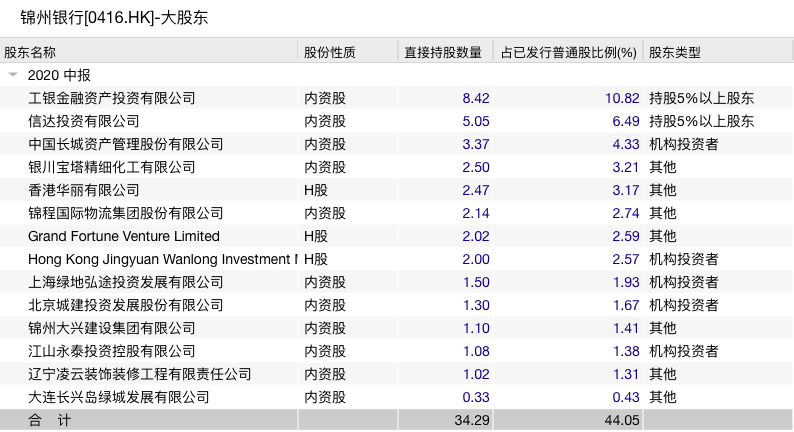The width and height of the screenshot is (794, 432).
Task: Click H股 cell in Grand Fortune row
Action: point(316,236)
